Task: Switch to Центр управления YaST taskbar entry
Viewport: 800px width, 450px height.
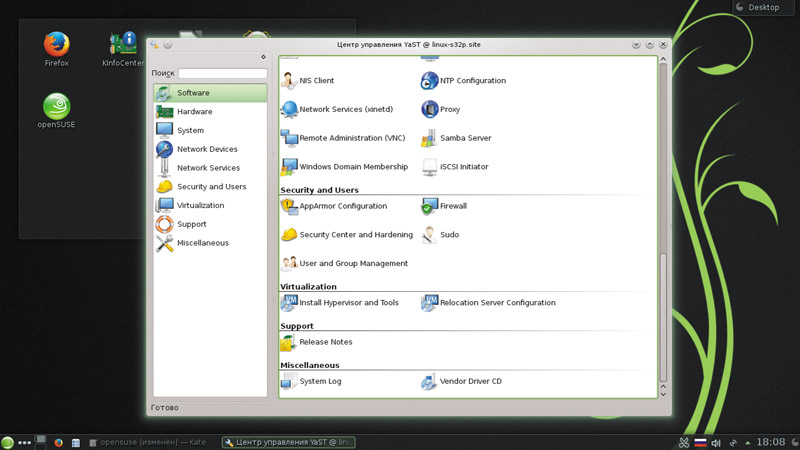Action: point(289,442)
